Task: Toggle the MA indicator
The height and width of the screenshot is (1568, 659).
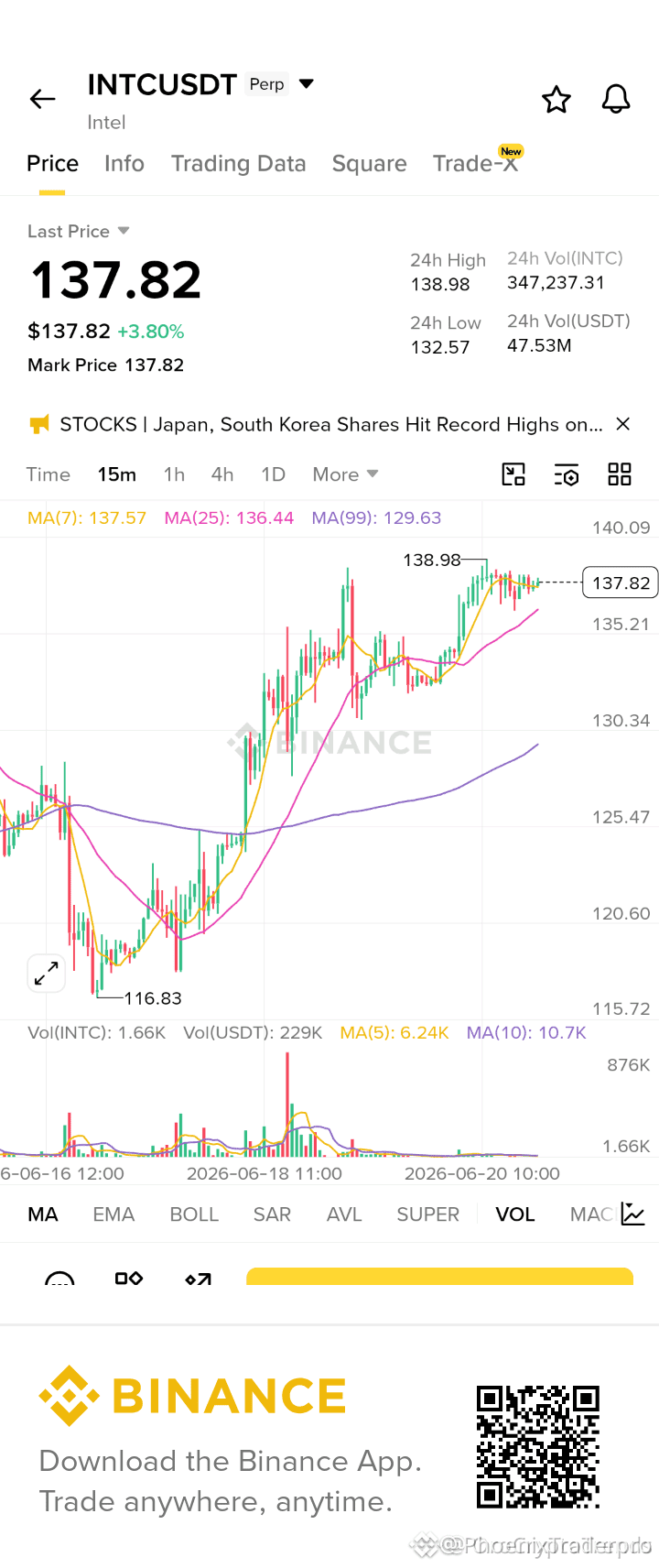Action: point(43,1214)
